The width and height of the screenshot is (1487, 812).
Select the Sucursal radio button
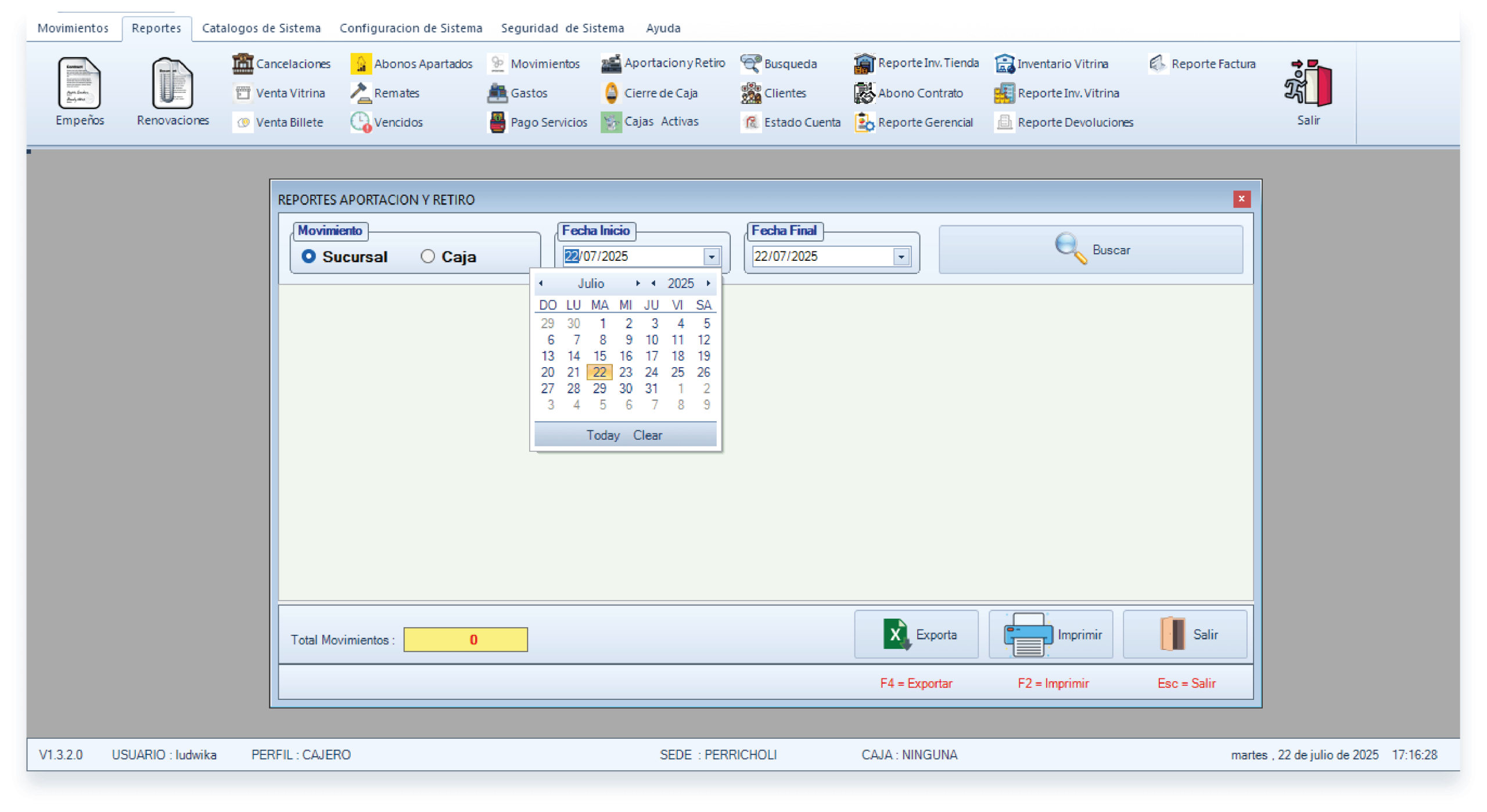[309, 256]
